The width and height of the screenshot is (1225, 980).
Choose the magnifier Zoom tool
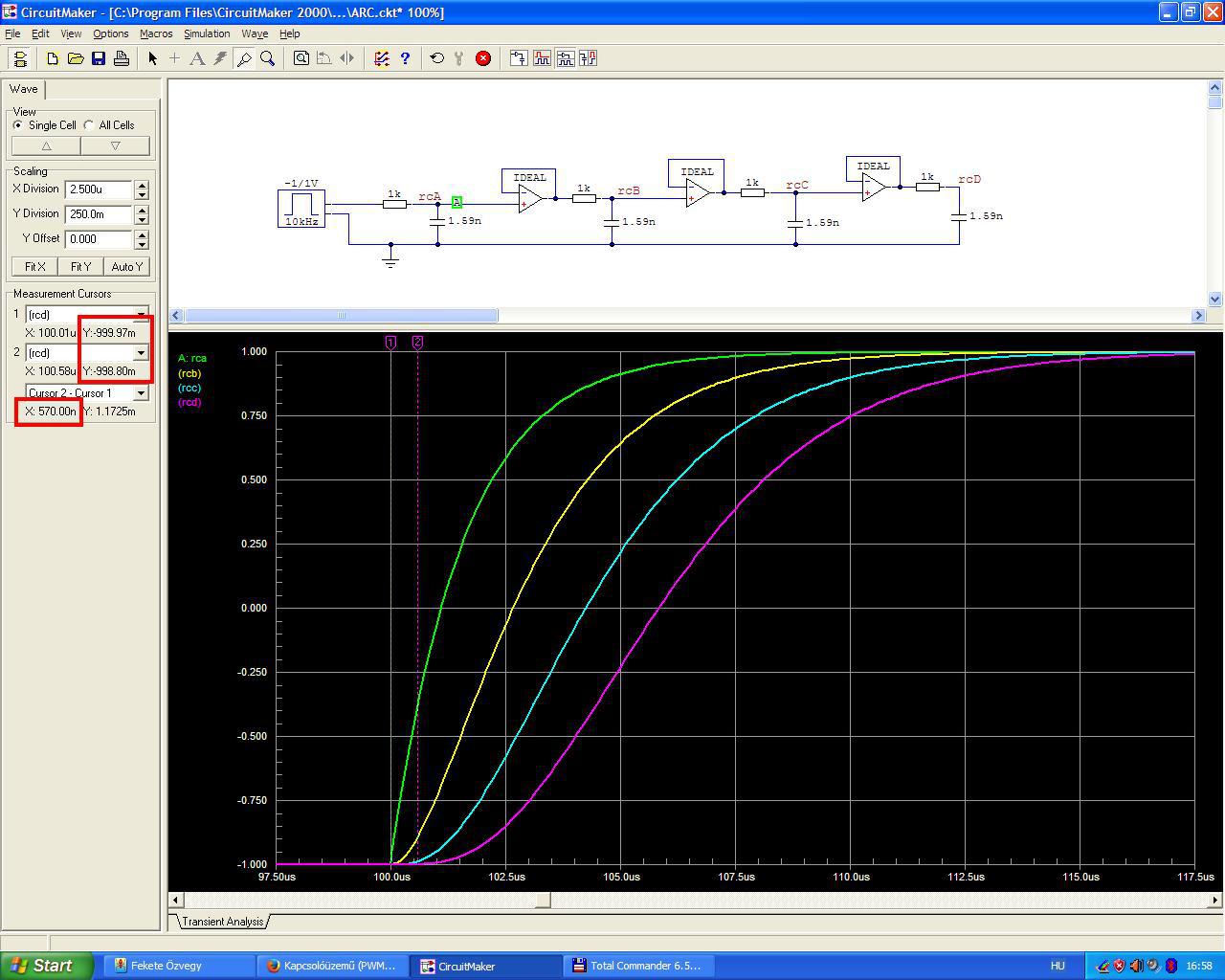[268, 58]
